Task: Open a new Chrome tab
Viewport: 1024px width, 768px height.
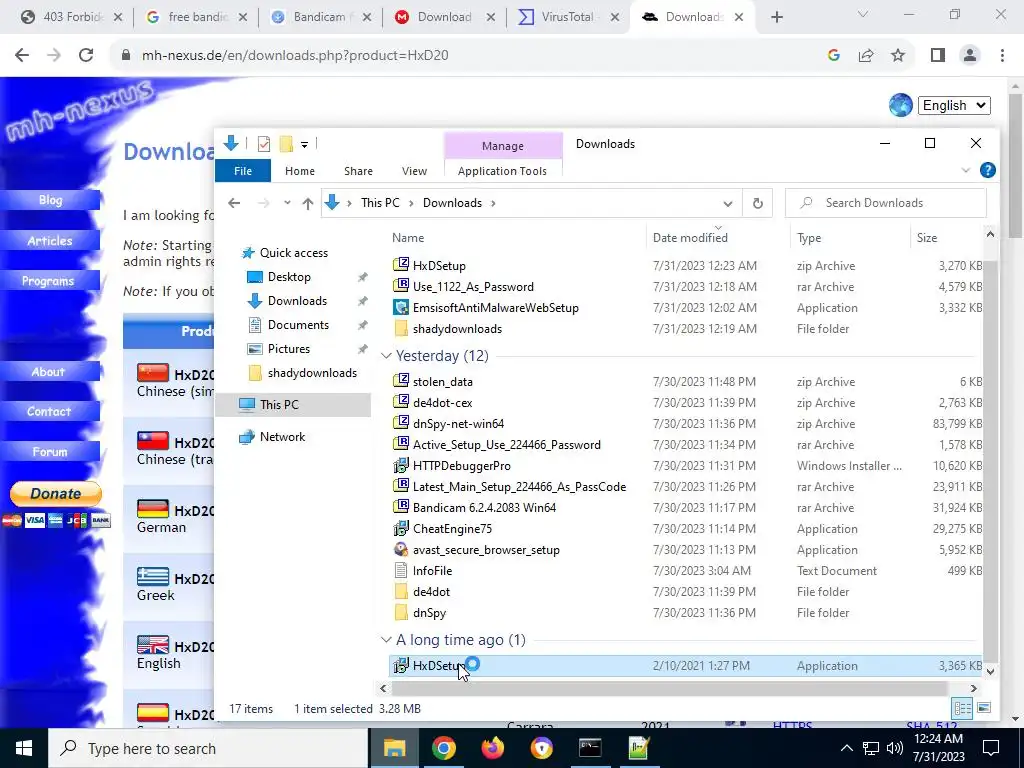Action: tap(776, 17)
